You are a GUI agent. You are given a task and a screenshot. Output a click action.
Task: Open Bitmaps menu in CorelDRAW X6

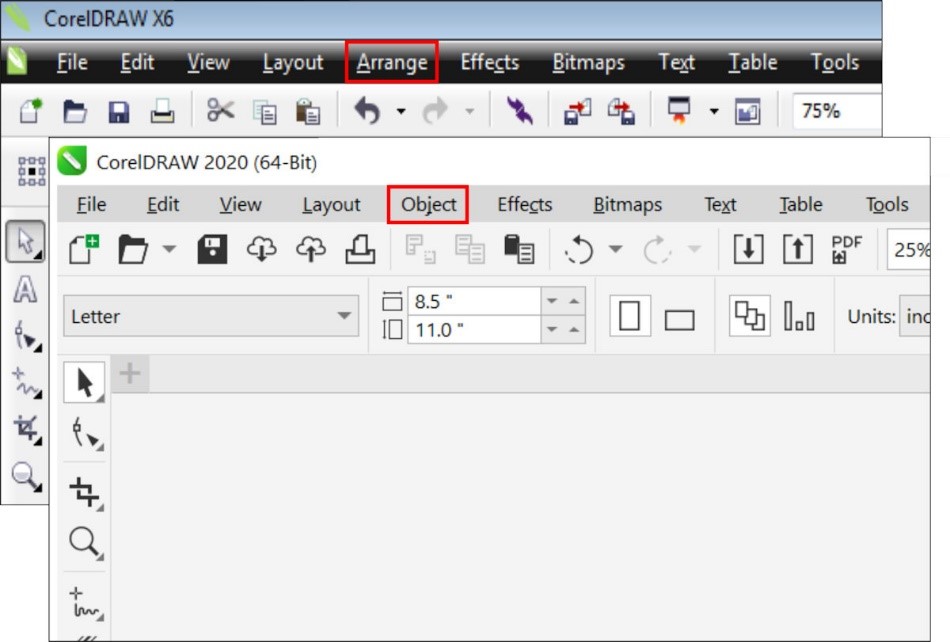pos(588,62)
